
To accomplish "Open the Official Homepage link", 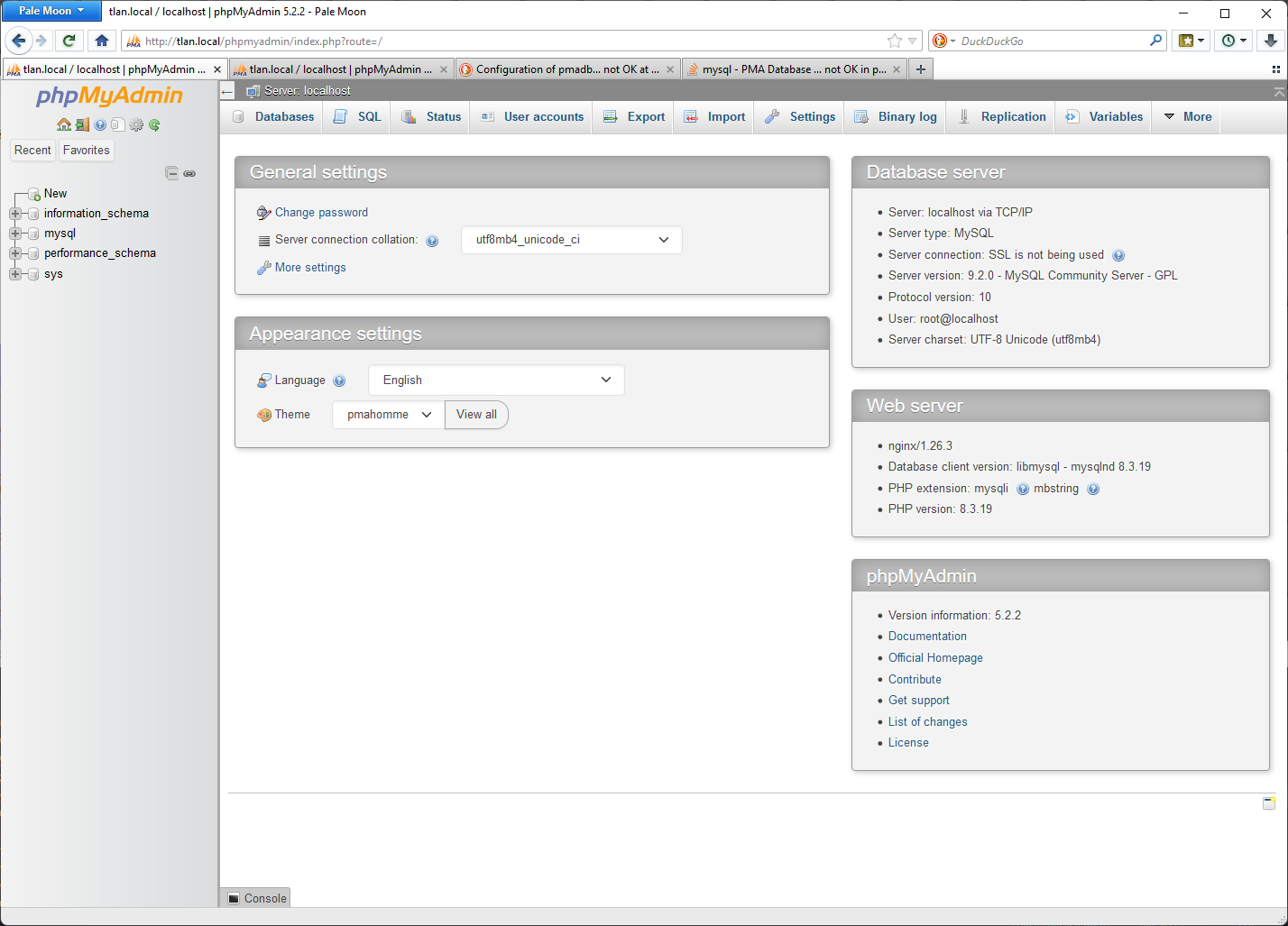I will tap(935, 658).
